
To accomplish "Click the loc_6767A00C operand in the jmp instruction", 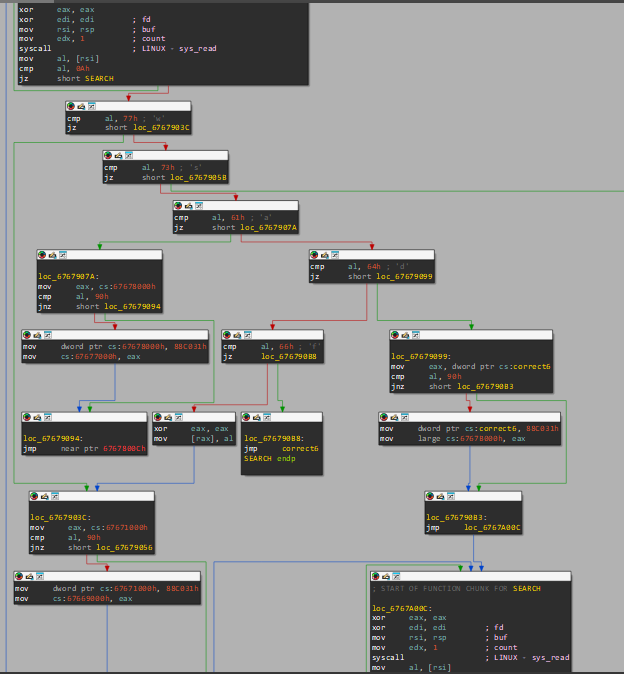I will tap(492, 527).
